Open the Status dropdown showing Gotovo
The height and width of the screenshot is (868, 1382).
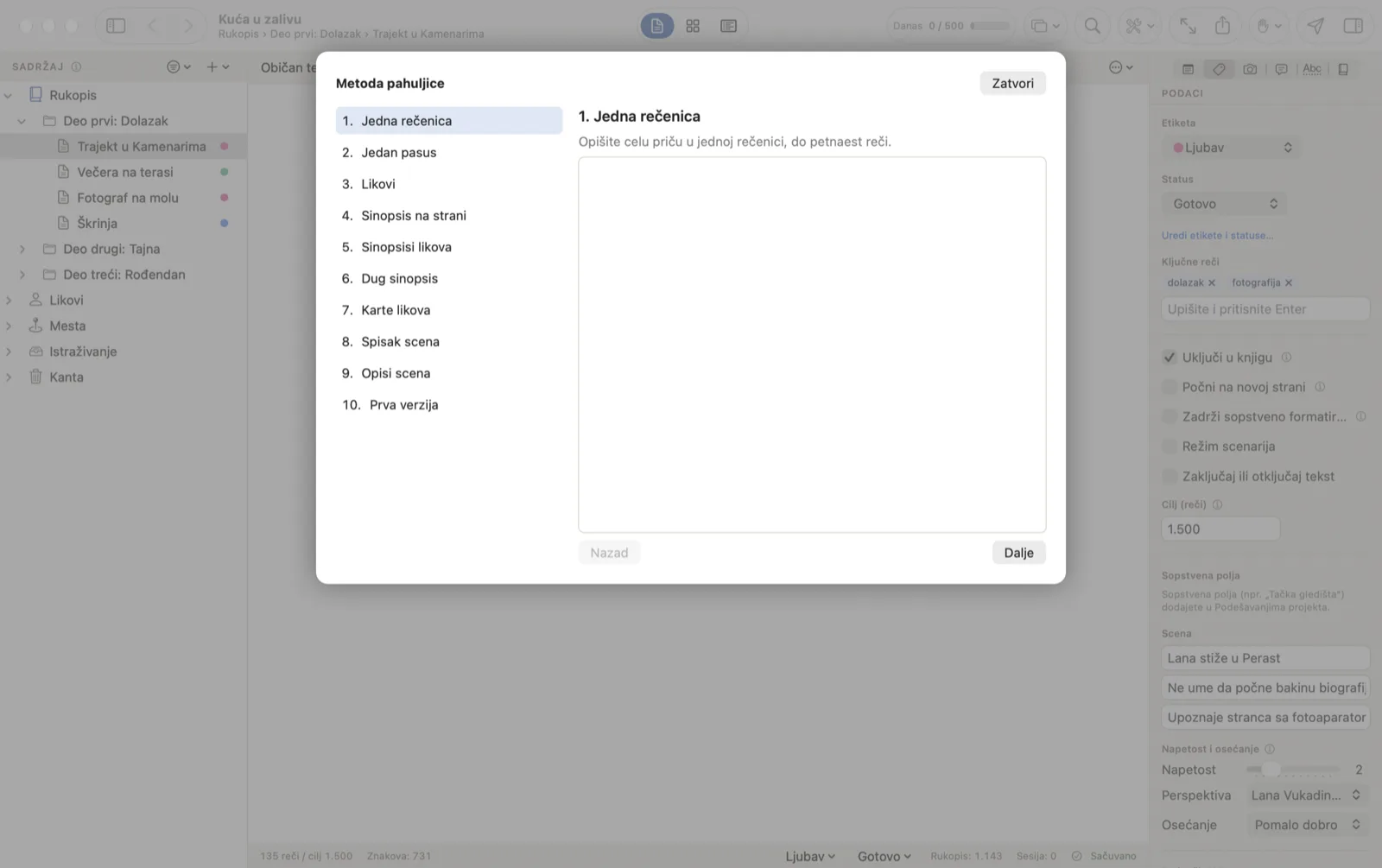(1224, 204)
